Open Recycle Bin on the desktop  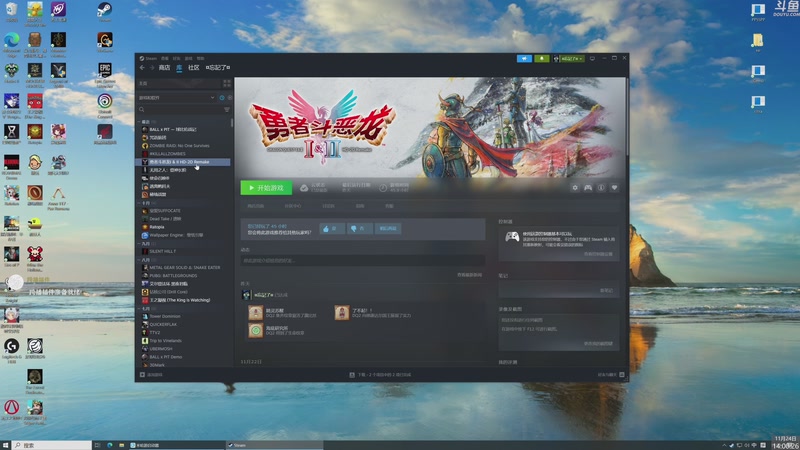(11, 11)
